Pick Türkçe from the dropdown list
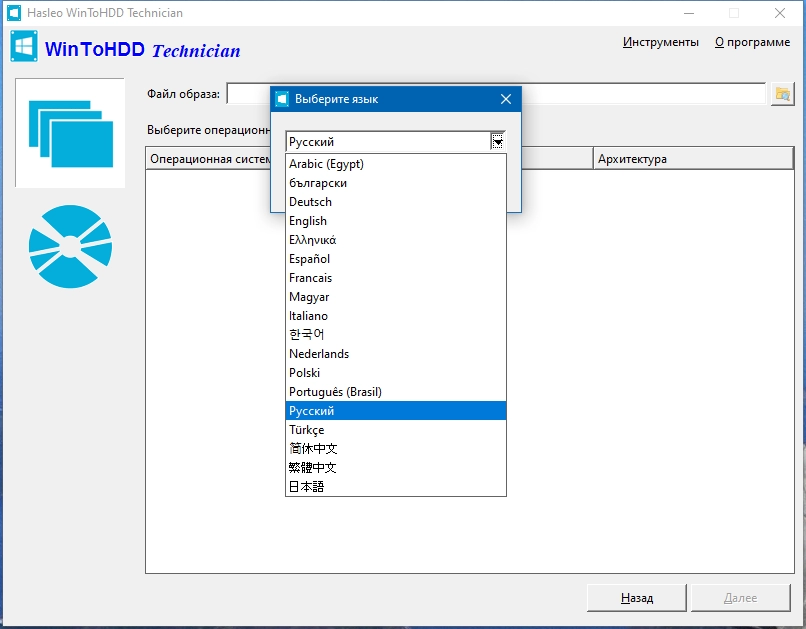 click(396, 430)
